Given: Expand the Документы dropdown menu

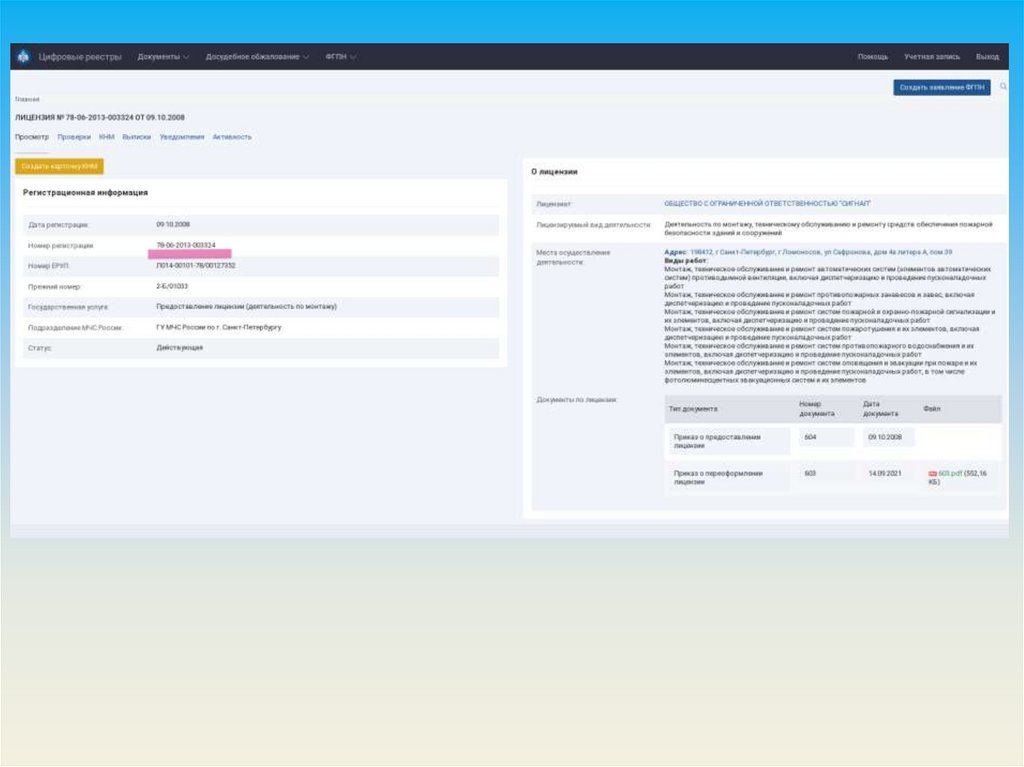Looking at the screenshot, I should tap(163, 57).
